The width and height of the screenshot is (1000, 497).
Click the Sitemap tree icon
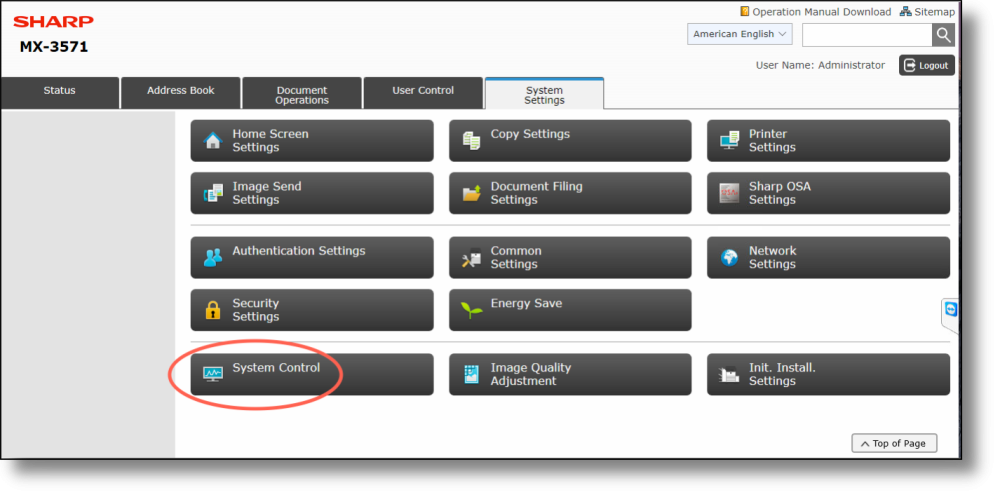[906, 11]
